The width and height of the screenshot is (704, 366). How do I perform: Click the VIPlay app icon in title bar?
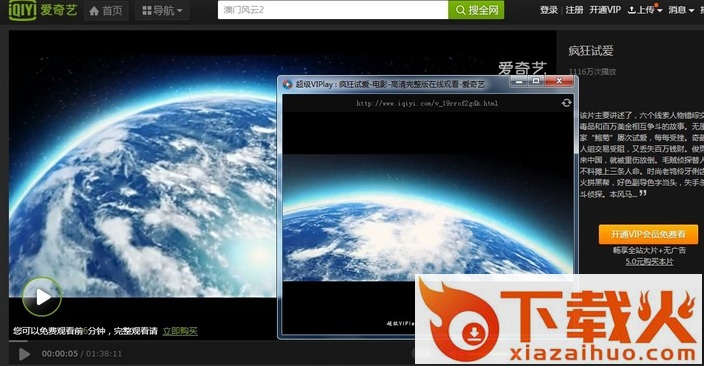pyautogui.click(x=287, y=84)
